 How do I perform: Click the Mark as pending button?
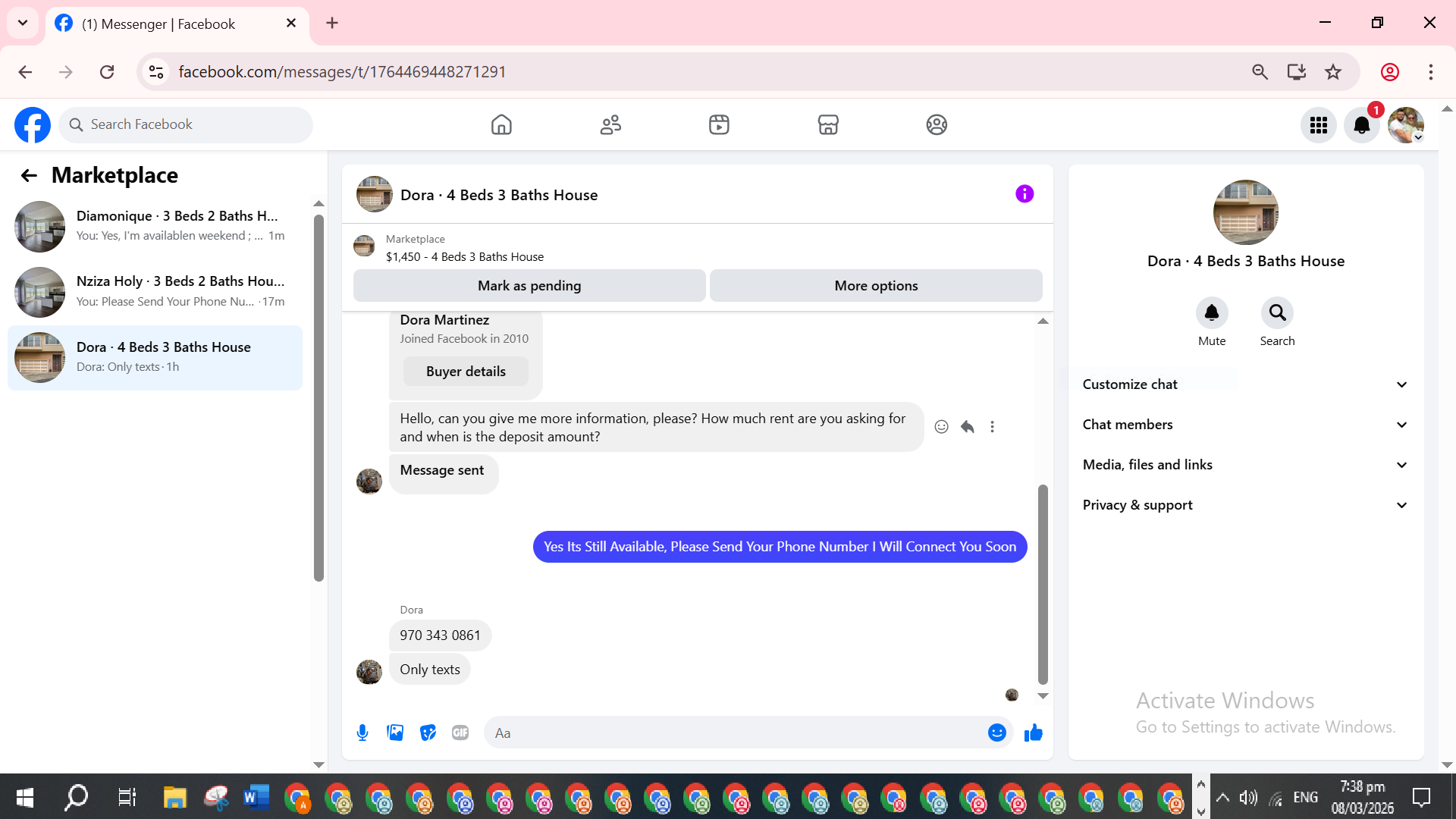(x=529, y=286)
